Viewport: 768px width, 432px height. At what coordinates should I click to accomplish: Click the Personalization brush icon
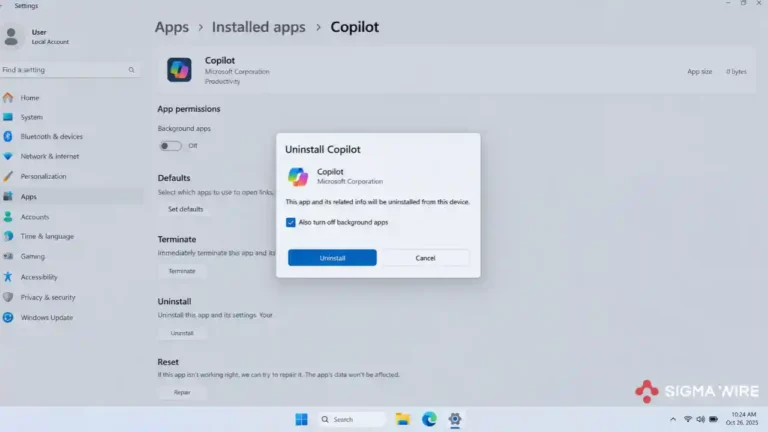pyautogui.click(x=8, y=176)
